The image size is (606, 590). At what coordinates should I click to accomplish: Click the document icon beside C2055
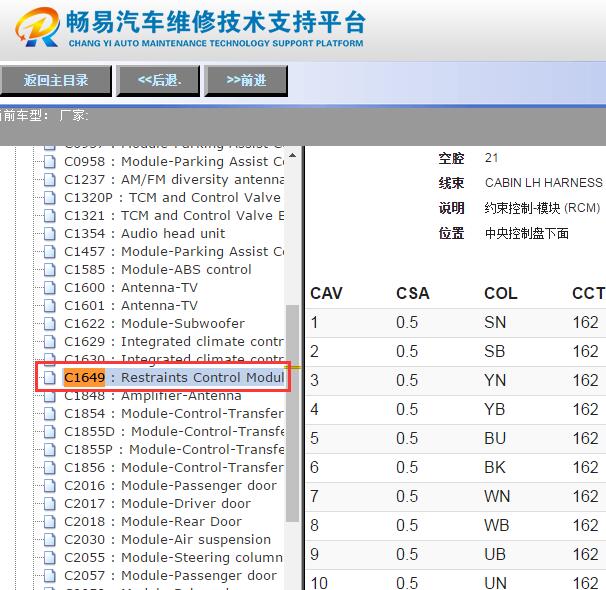coord(49,558)
